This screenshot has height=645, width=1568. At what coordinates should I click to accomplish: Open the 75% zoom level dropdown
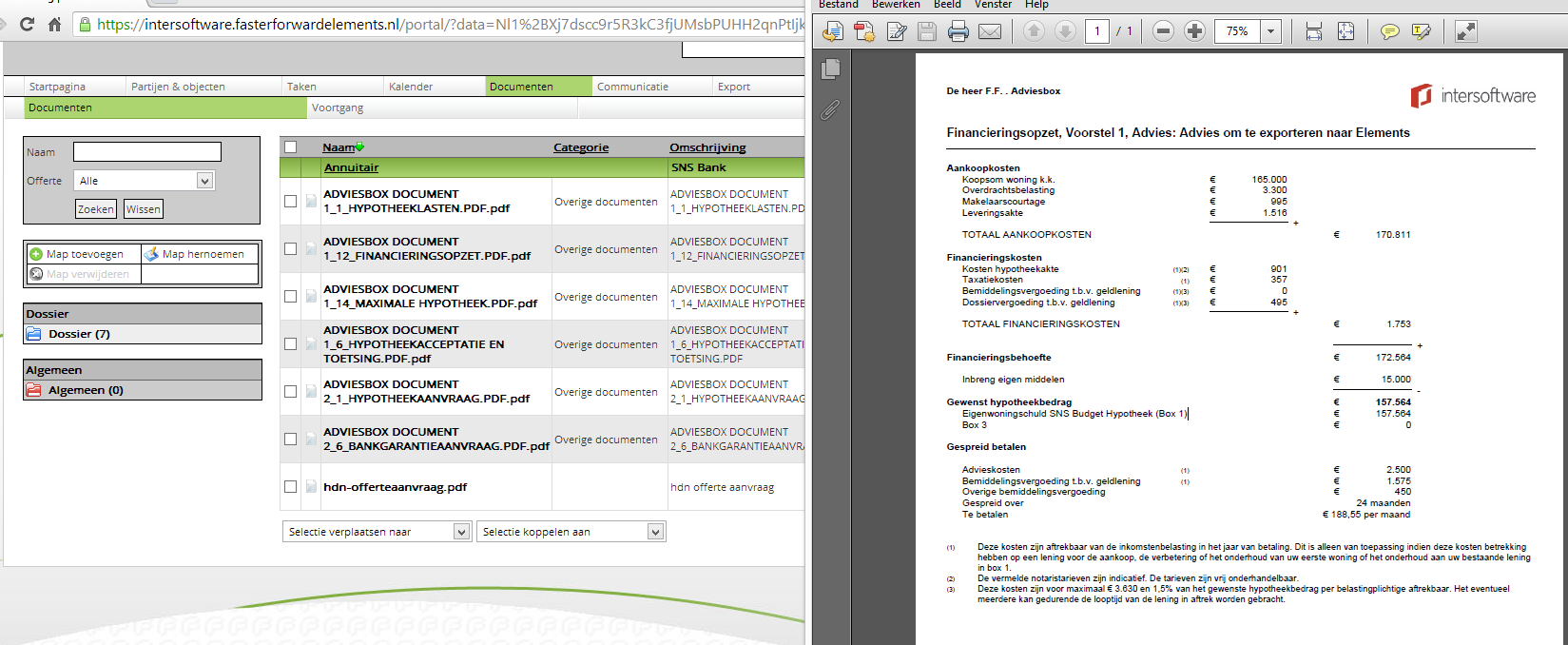(1271, 31)
